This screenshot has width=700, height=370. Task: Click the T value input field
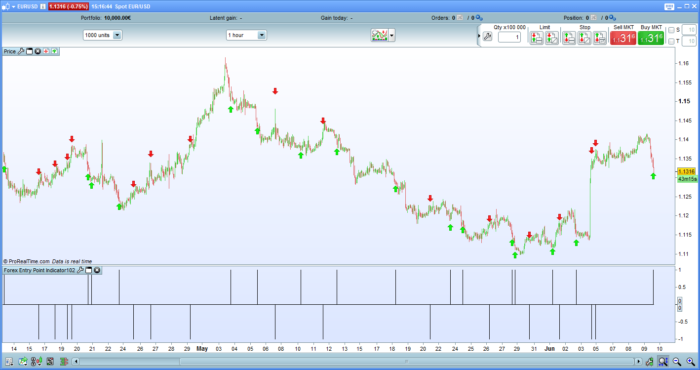tap(689, 41)
